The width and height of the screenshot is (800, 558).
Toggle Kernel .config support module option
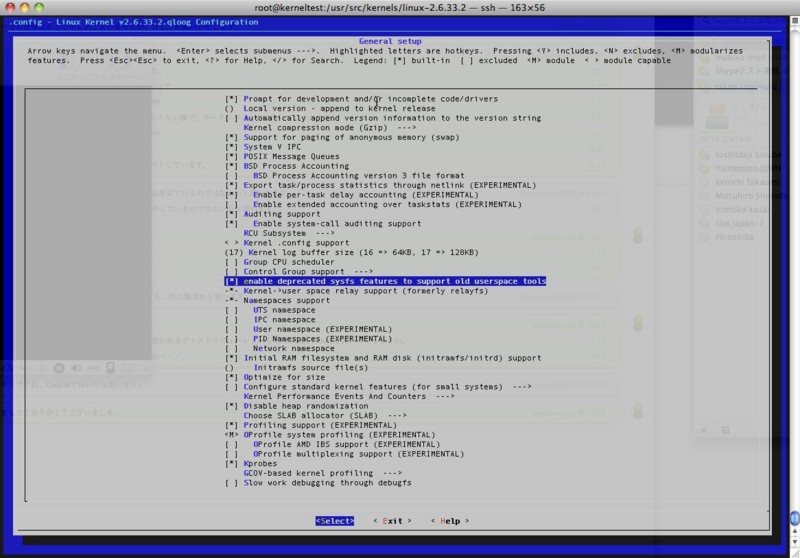(x=231, y=243)
